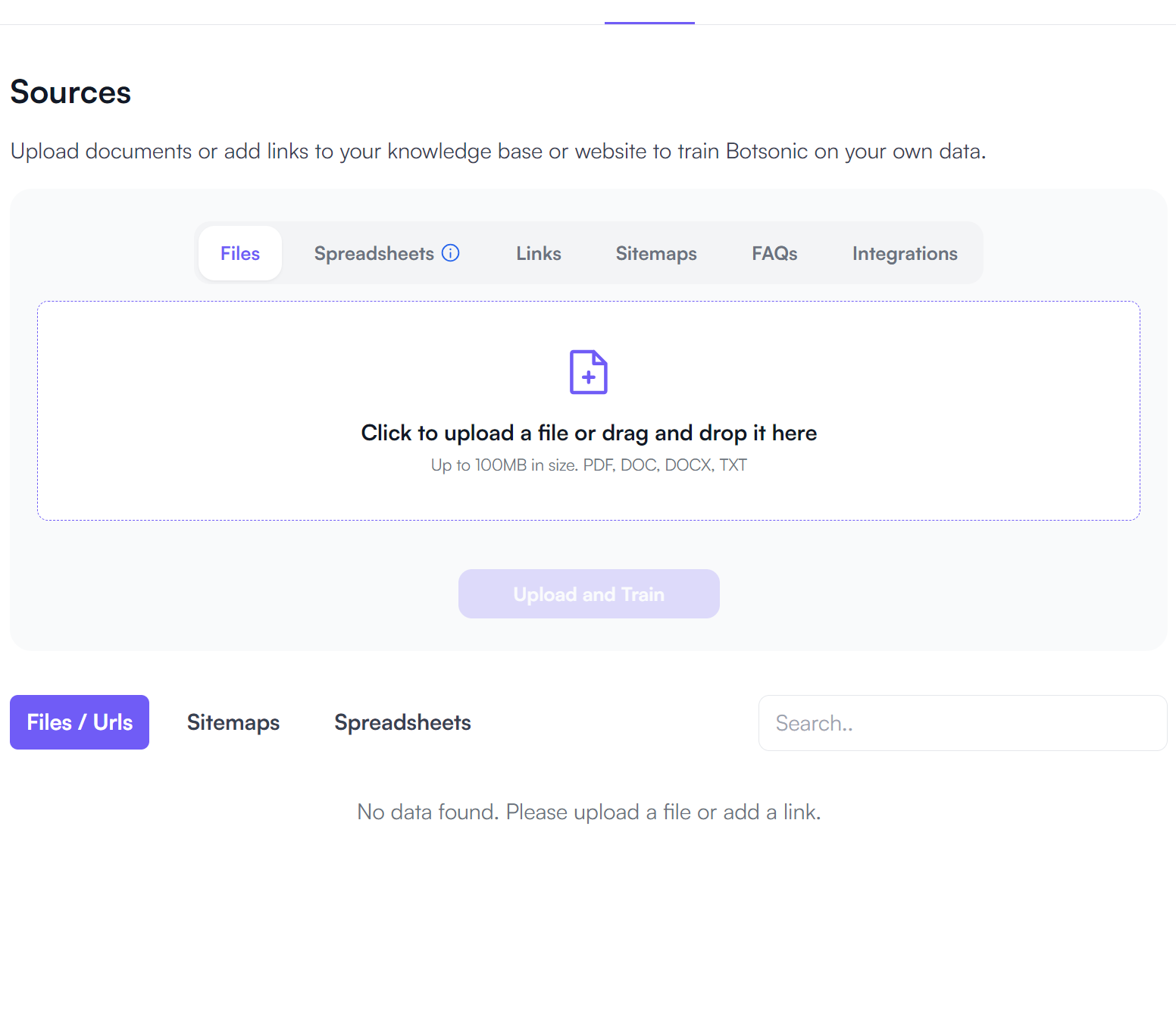1176x1011 pixels.
Task: Click the Botsonic training description text
Action: 498,152
